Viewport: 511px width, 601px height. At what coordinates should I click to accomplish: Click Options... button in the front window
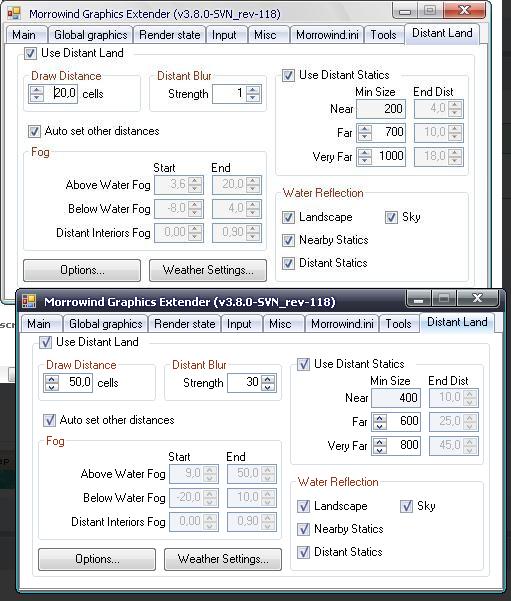97,559
